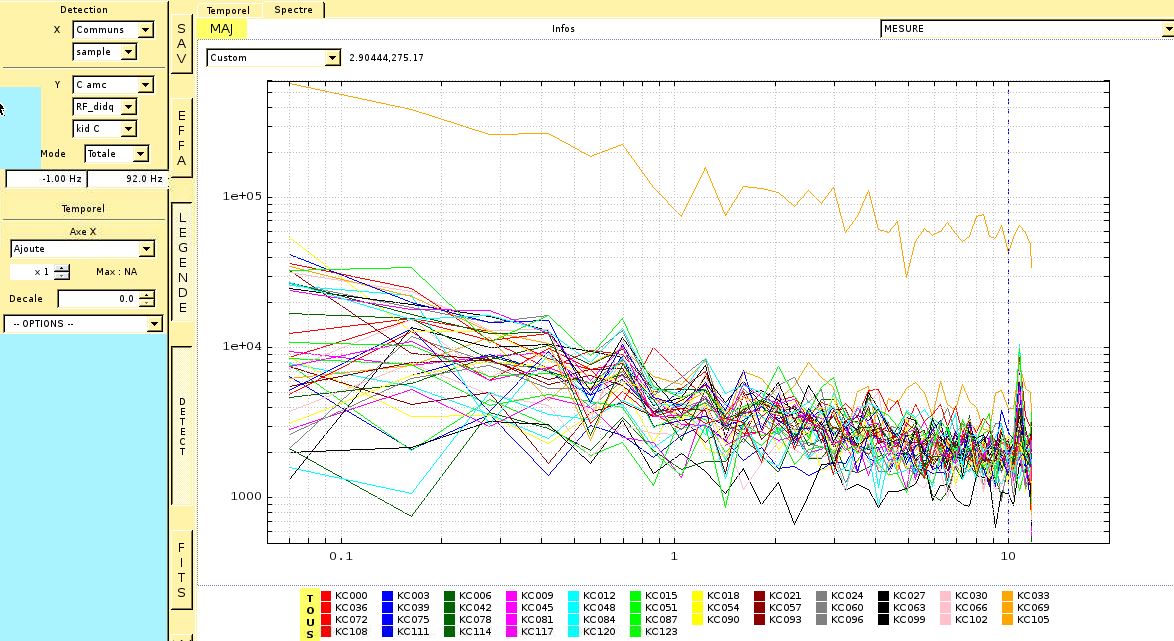The width and height of the screenshot is (1174, 641).
Task: Click the magenta KC009 legend marker
Action: (512, 596)
